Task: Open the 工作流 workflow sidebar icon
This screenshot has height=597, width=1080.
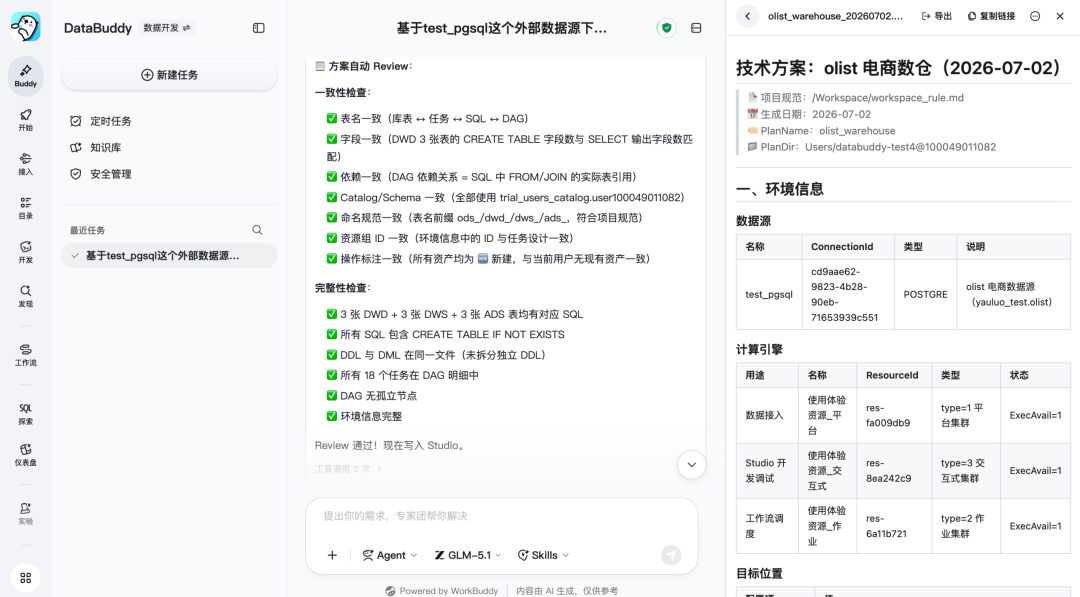Action: point(25,355)
